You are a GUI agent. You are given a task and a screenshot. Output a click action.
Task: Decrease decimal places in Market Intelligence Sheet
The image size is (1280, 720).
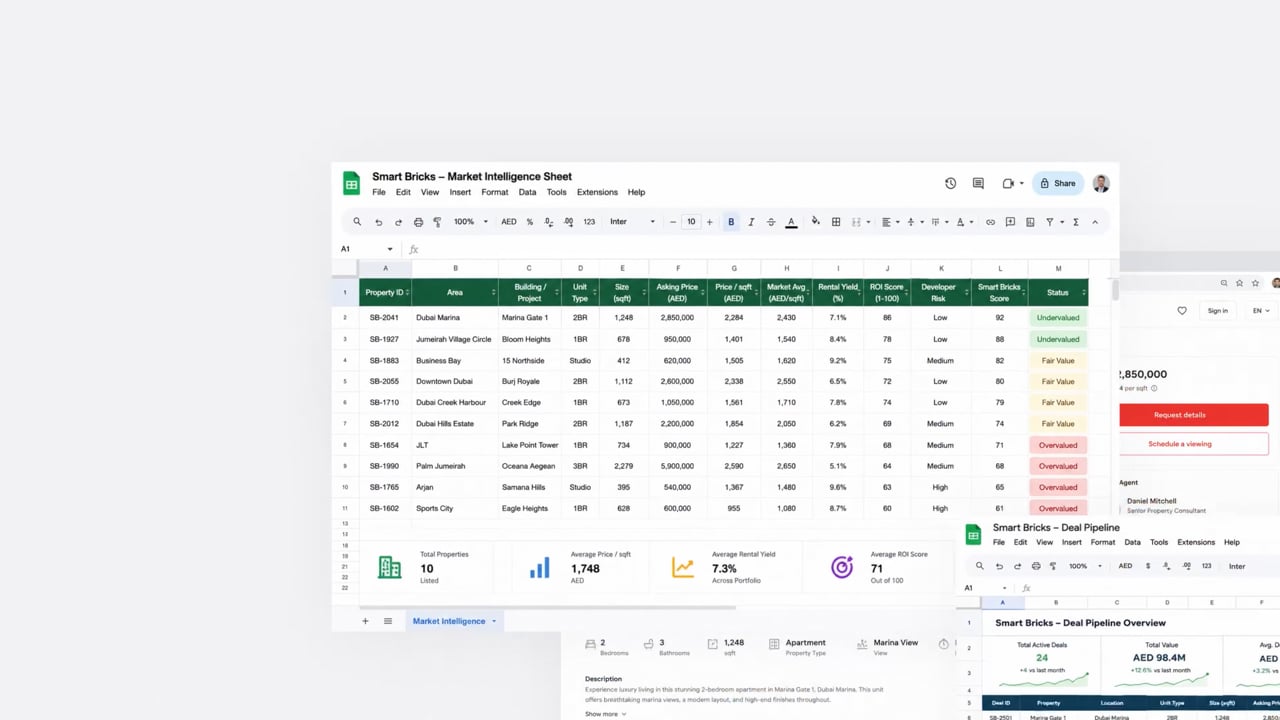click(x=549, y=222)
